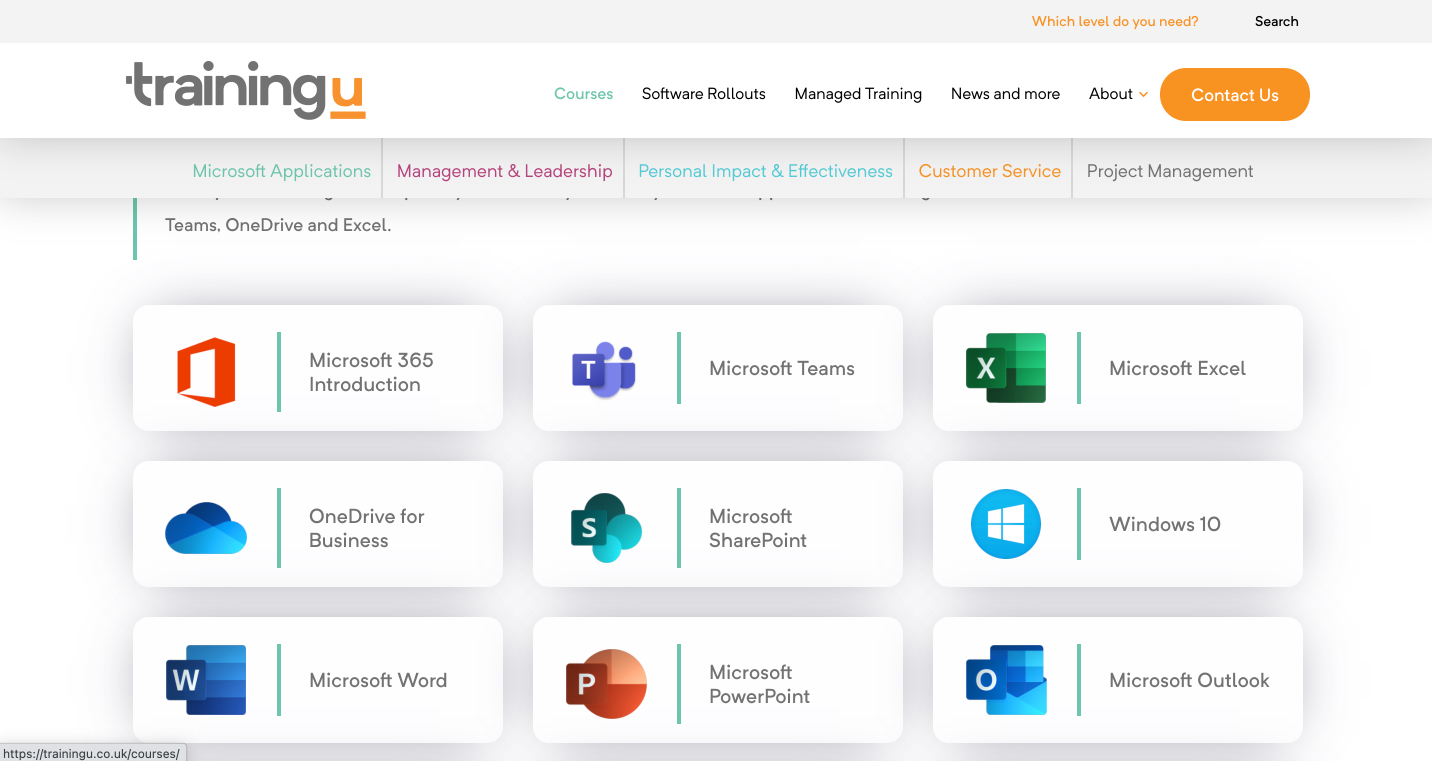Click the trainingu logo
This screenshot has height=761, width=1432.
[246, 90]
